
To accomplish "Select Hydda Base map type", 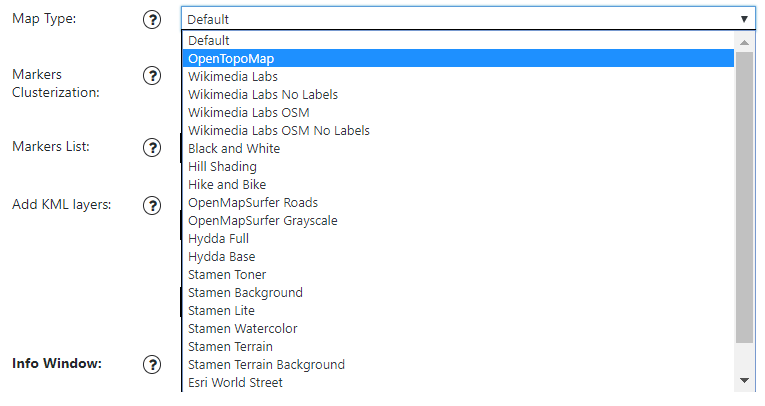I will pos(458,257).
